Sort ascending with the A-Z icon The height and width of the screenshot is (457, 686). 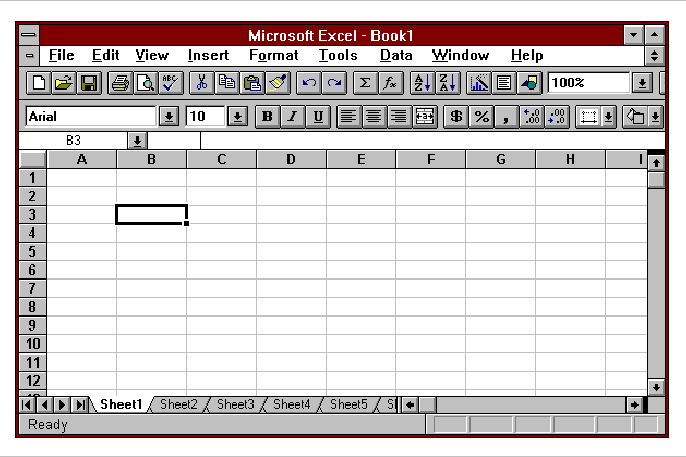coord(422,83)
